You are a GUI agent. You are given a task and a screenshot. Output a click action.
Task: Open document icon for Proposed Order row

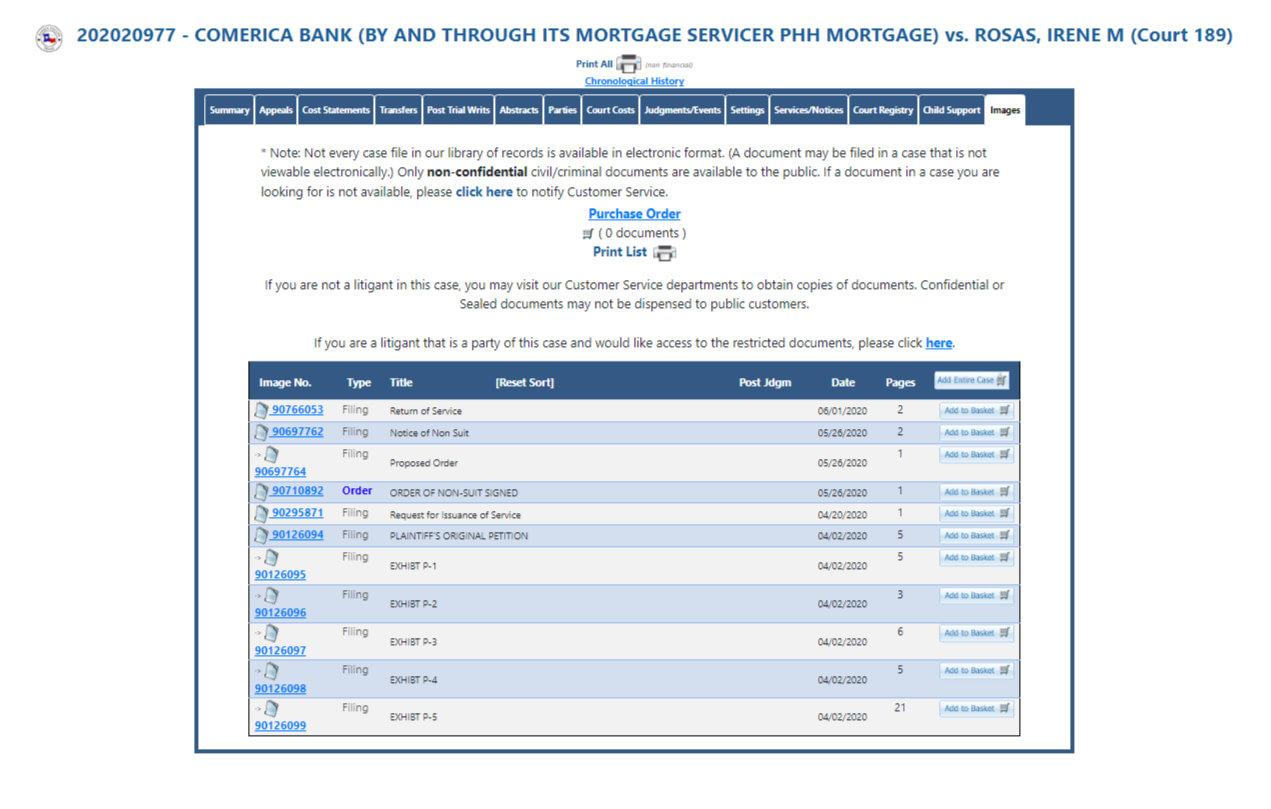click(x=271, y=455)
